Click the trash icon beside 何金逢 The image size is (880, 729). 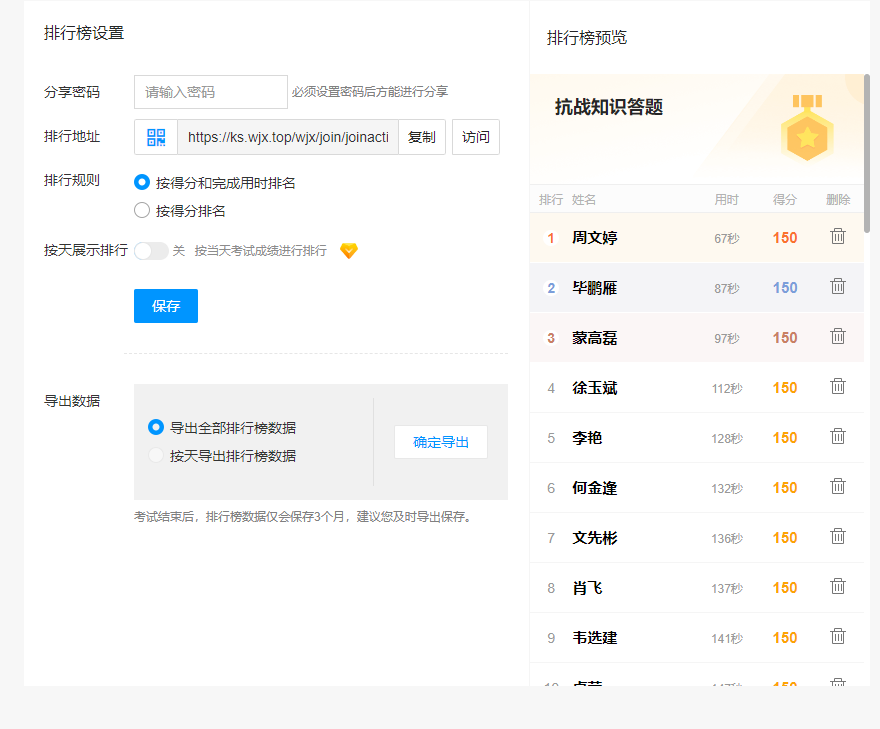[838, 487]
